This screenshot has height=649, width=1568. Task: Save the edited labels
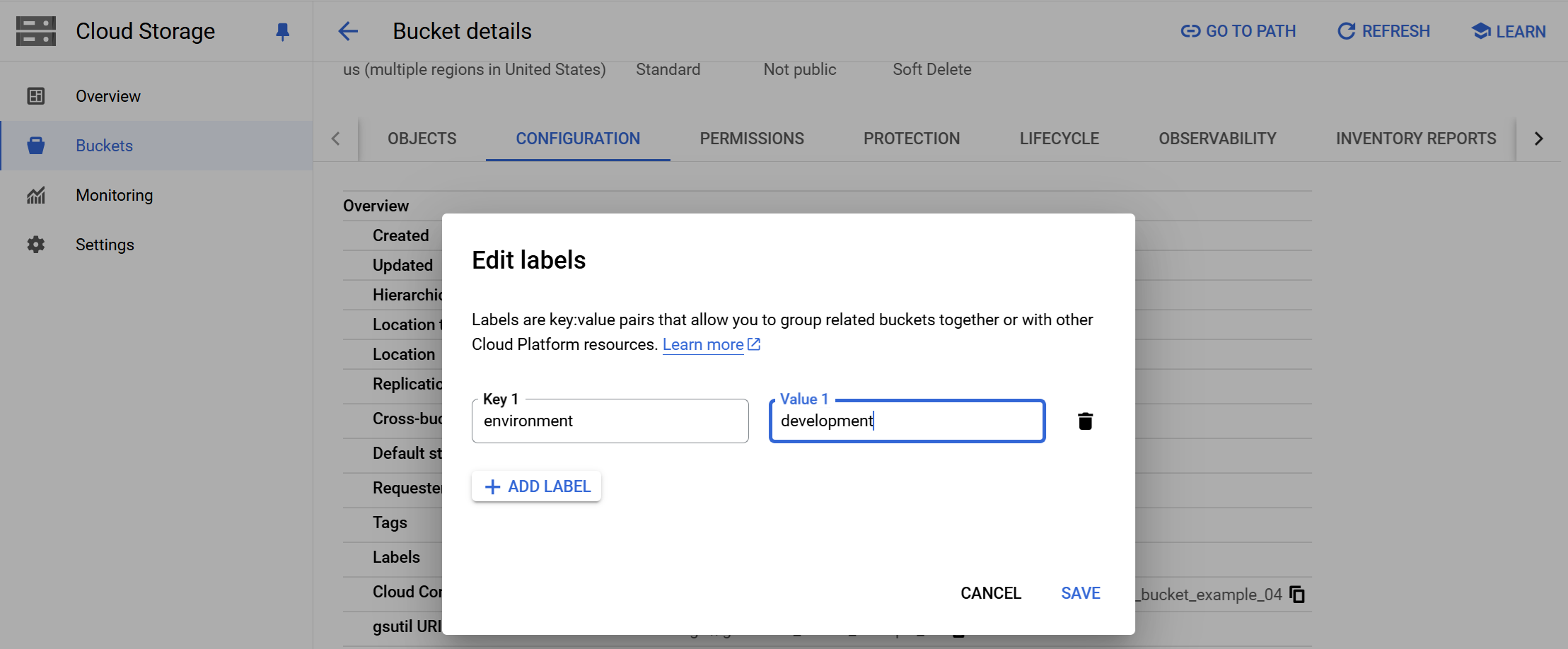coord(1080,593)
